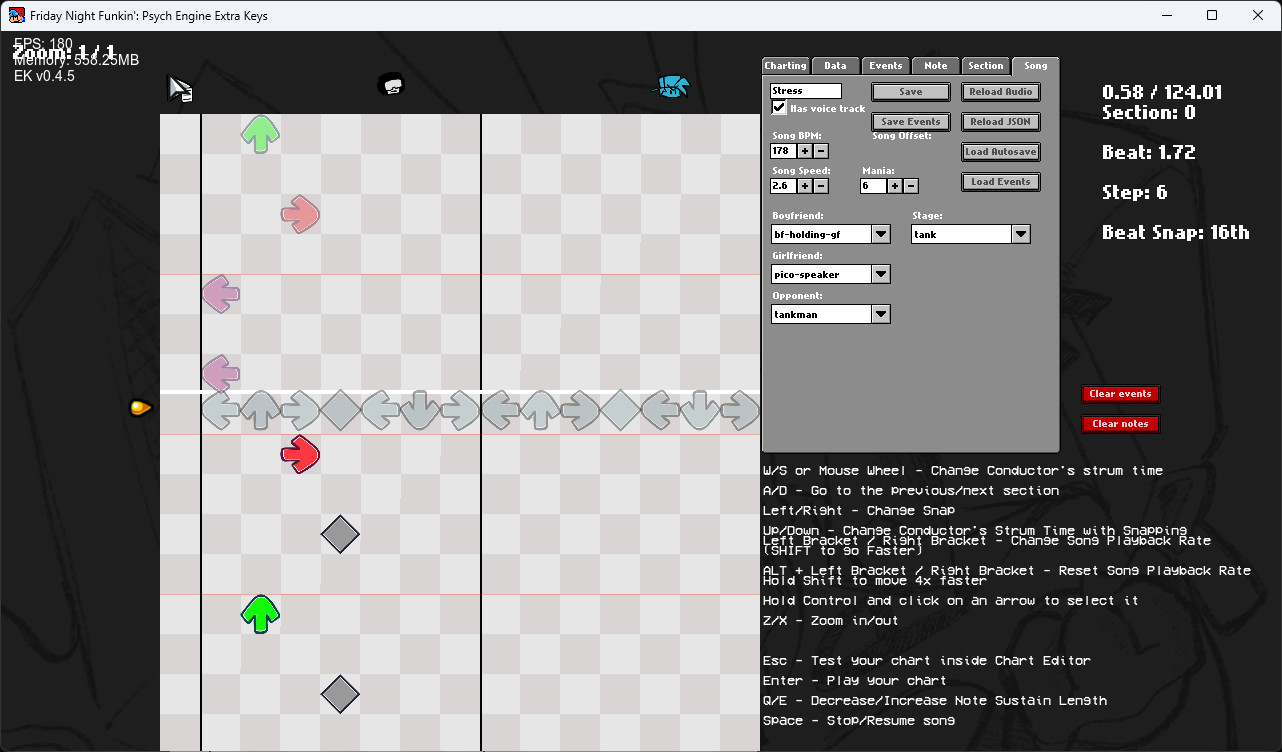Screen dimensions: 1282x752
Task: Select the faded pink arrow note near the top
Action: [299, 211]
